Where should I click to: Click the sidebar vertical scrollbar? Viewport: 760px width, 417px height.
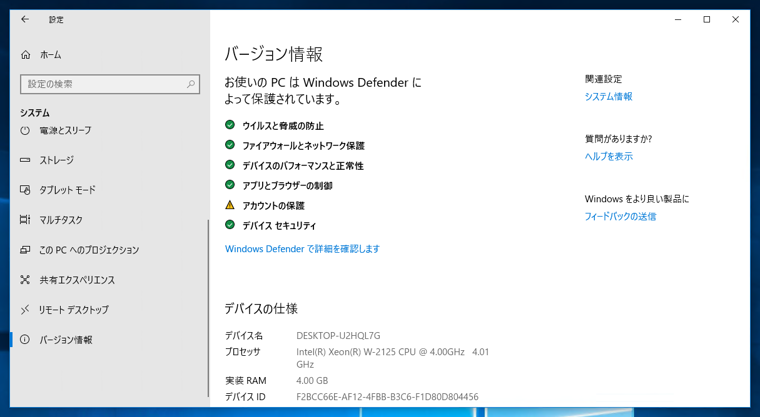pos(208,308)
